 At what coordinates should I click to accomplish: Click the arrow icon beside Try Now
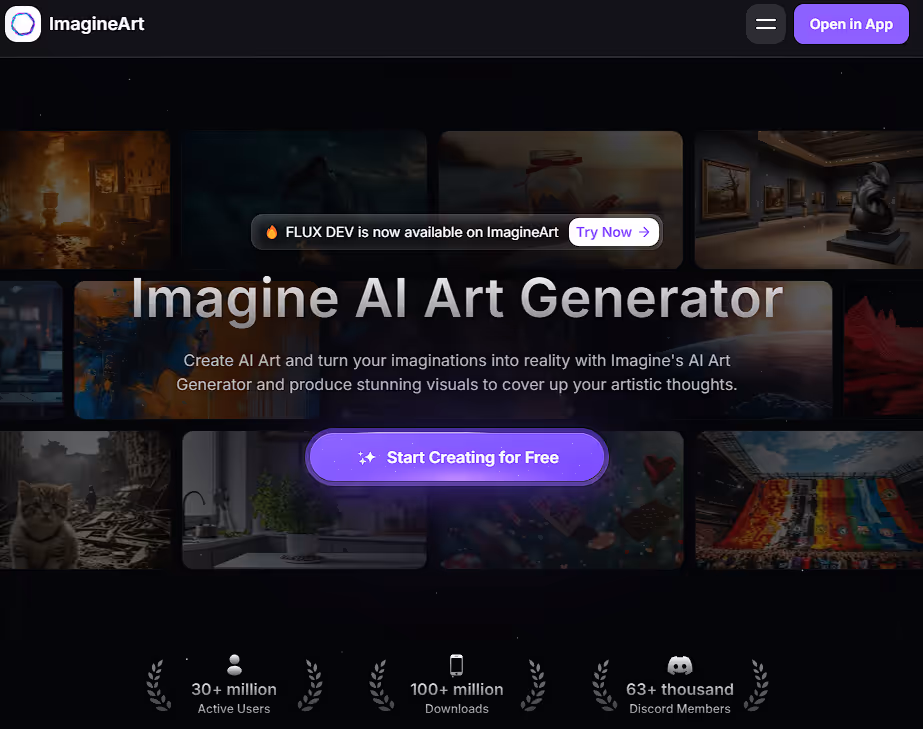point(645,232)
